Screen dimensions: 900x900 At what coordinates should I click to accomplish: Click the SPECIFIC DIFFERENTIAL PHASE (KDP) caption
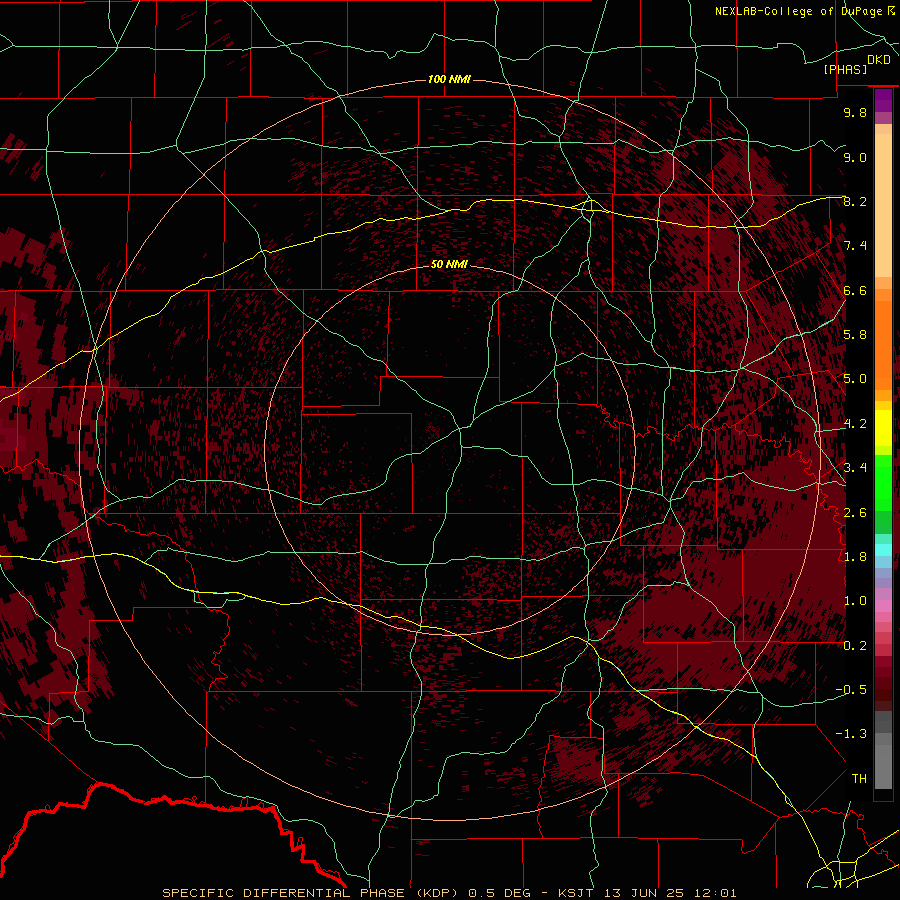pyautogui.click(x=313, y=893)
